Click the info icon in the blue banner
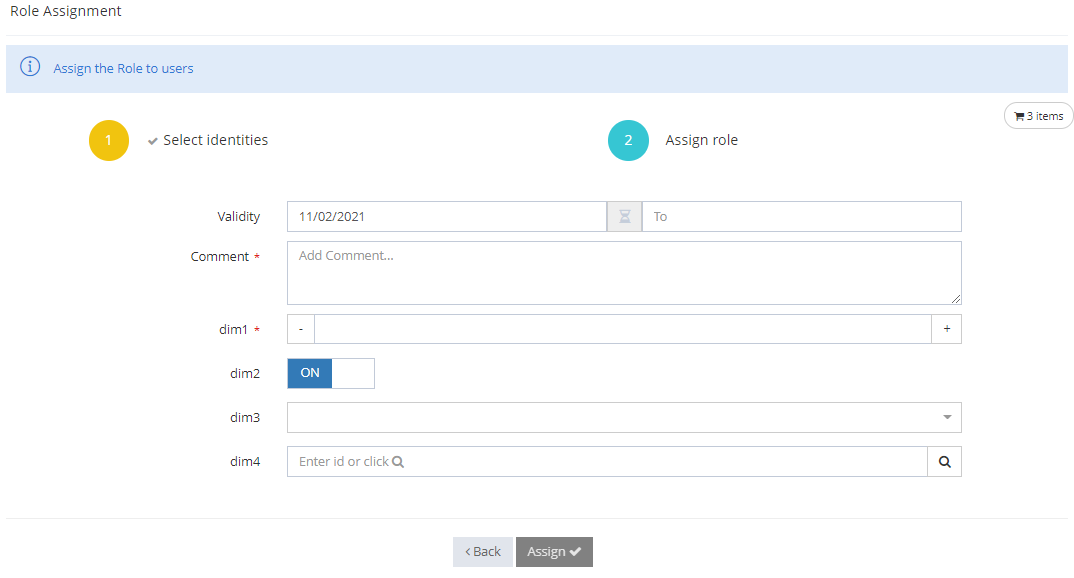Viewport: 1074px width, 578px height. point(31,68)
